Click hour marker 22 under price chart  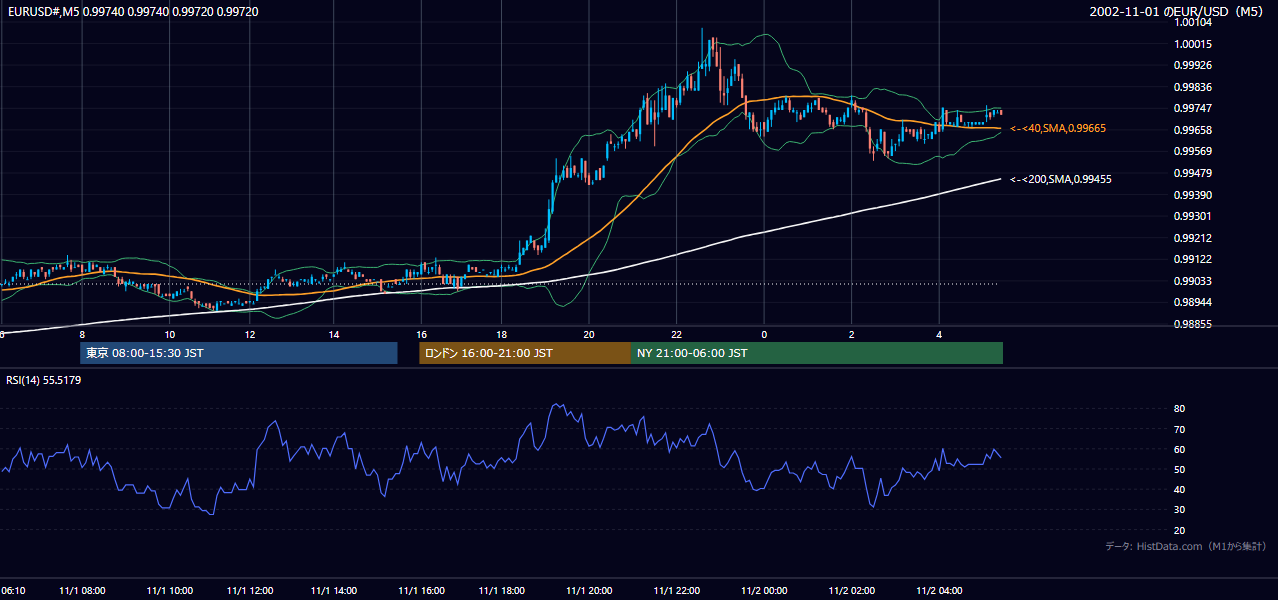677,334
